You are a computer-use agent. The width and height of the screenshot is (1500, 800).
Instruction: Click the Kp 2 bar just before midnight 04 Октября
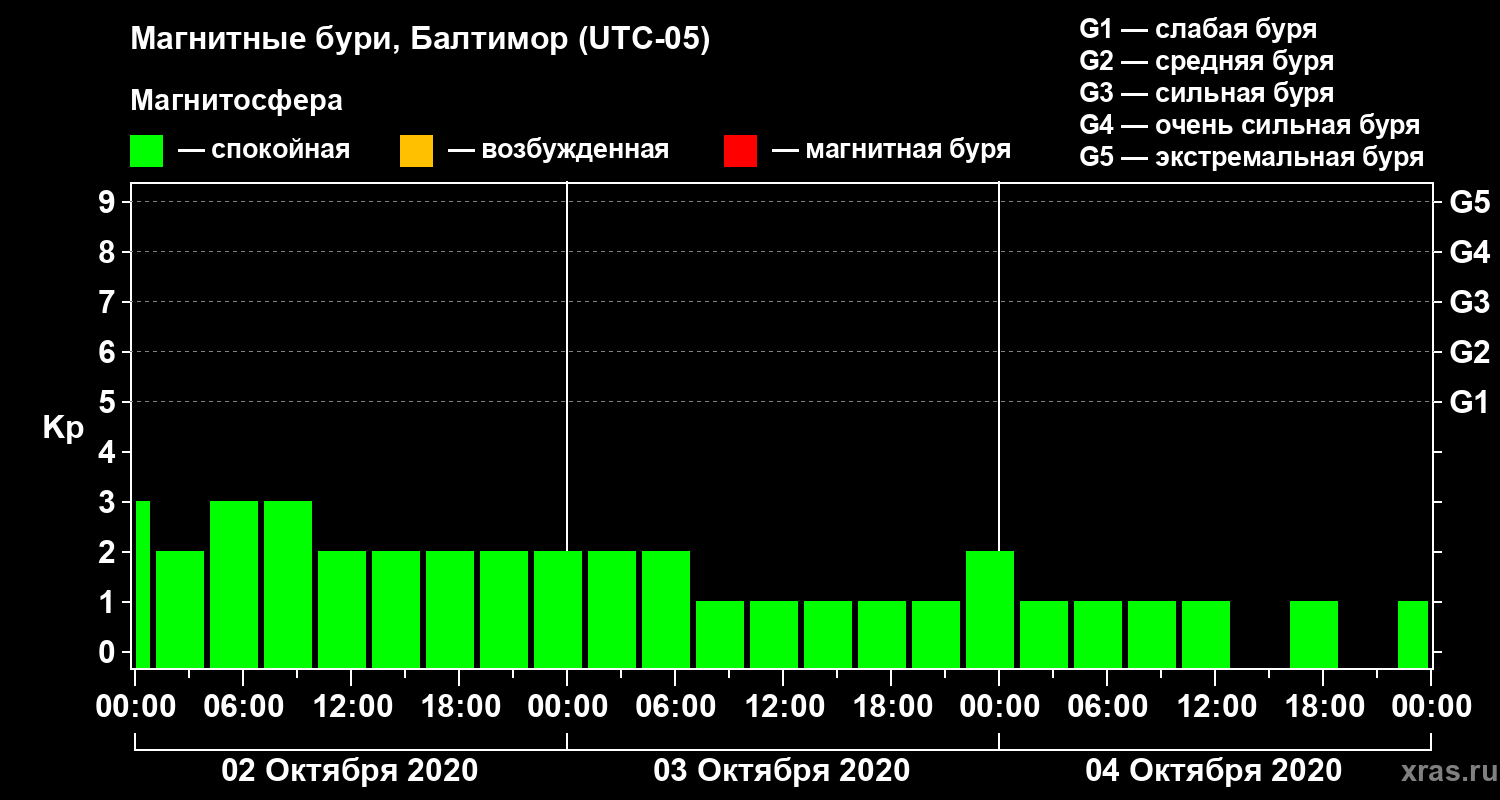(x=990, y=610)
